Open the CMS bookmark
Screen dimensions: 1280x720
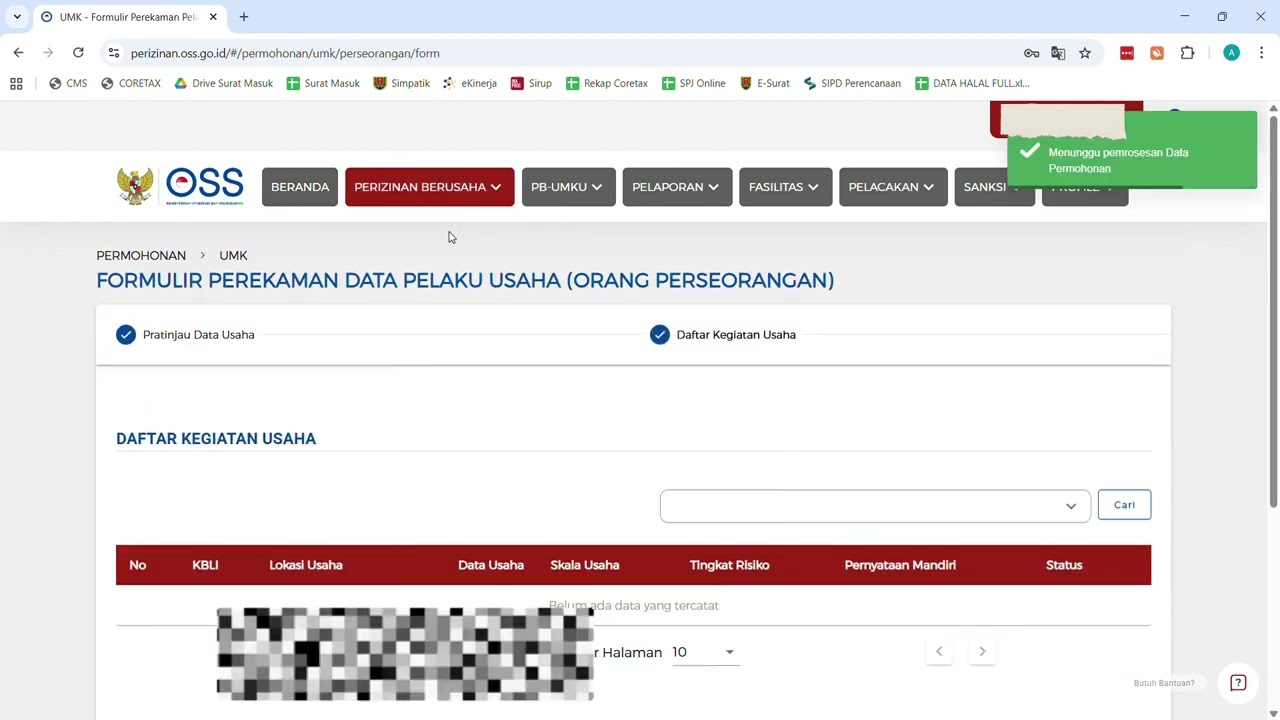pyautogui.click(x=68, y=83)
